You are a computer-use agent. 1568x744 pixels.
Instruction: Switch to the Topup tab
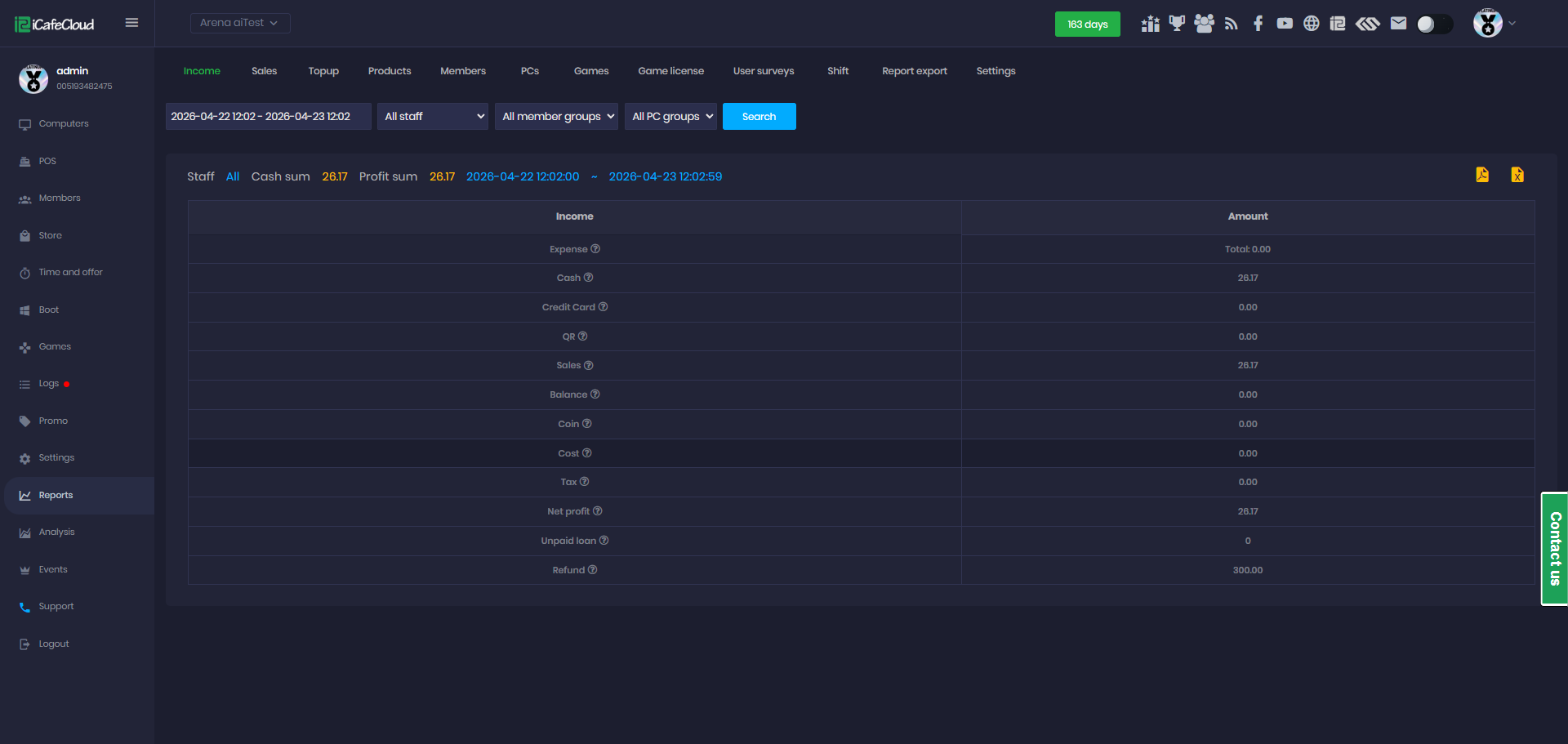pyautogui.click(x=323, y=71)
